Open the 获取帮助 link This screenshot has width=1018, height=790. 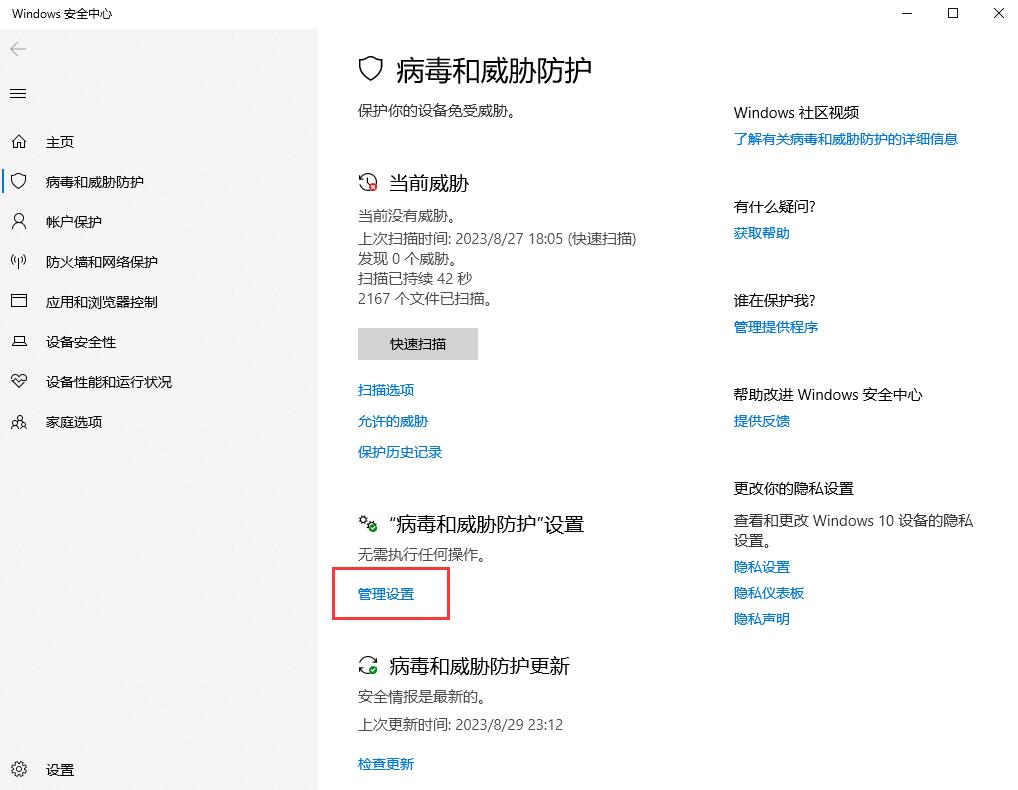pyautogui.click(x=762, y=233)
